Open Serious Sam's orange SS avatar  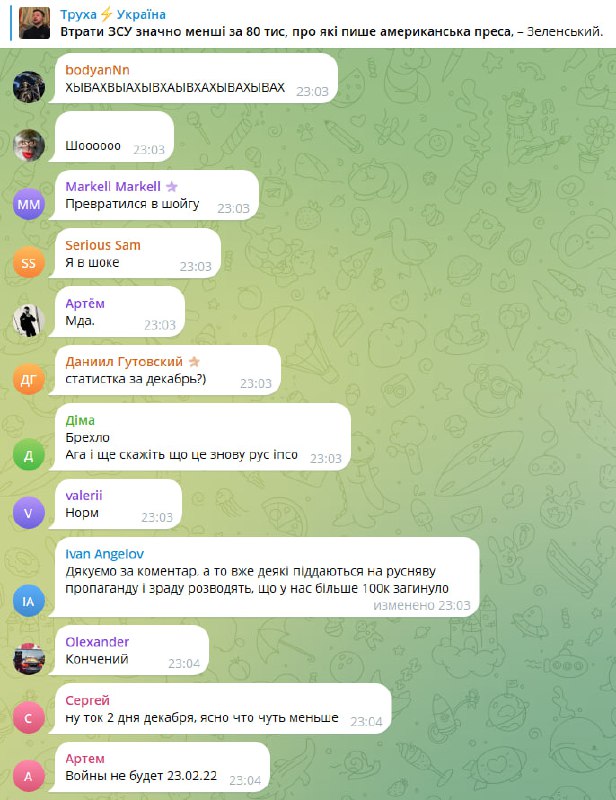coord(29,262)
